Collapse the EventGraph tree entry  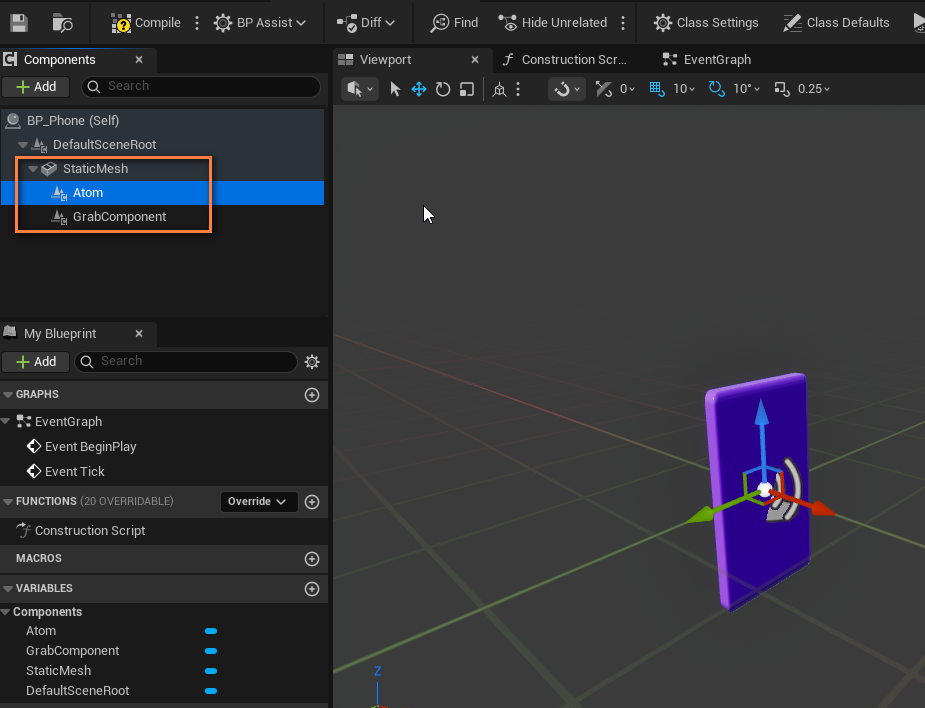6,421
